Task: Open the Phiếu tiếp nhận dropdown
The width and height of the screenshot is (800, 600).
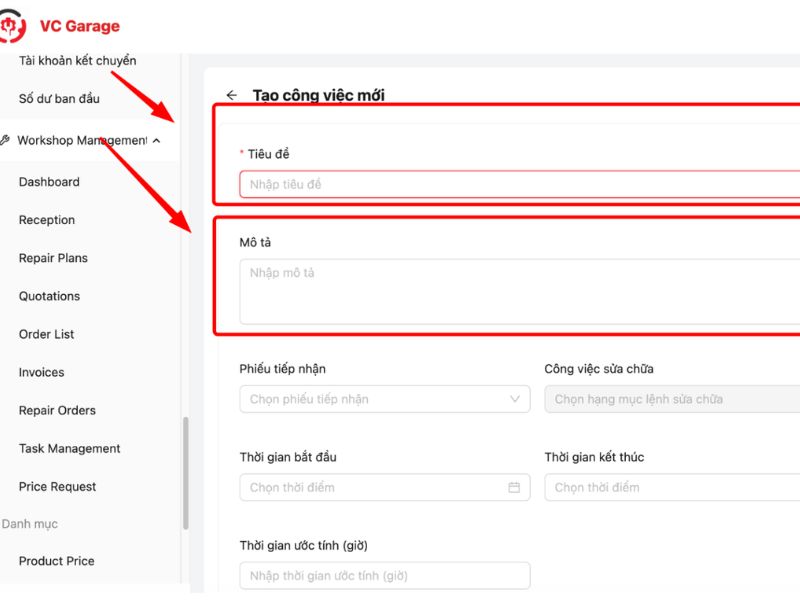Action: click(x=385, y=399)
